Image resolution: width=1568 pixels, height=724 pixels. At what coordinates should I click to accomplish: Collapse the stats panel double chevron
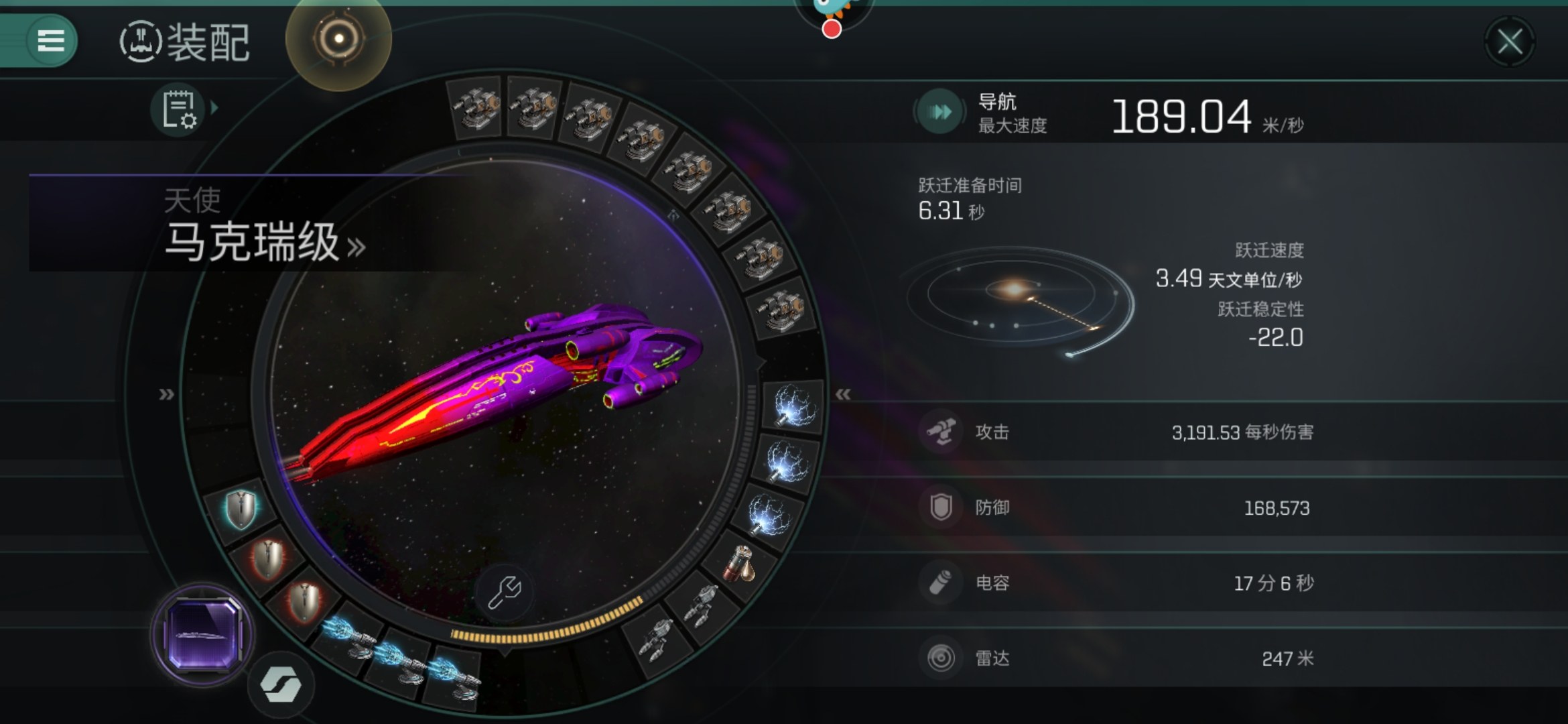coord(843,394)
